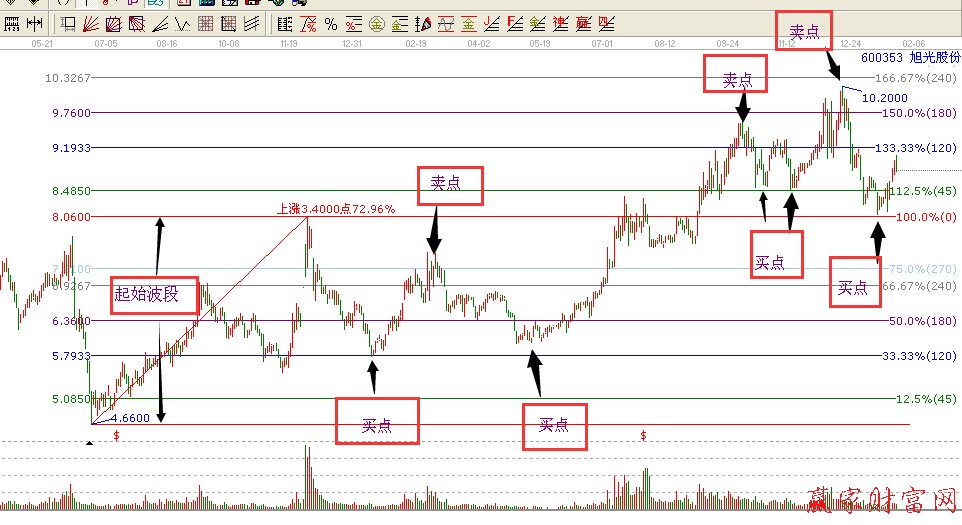962x525 pixels.
Task: Select the red fan lines tool
Action: [91, 23]
